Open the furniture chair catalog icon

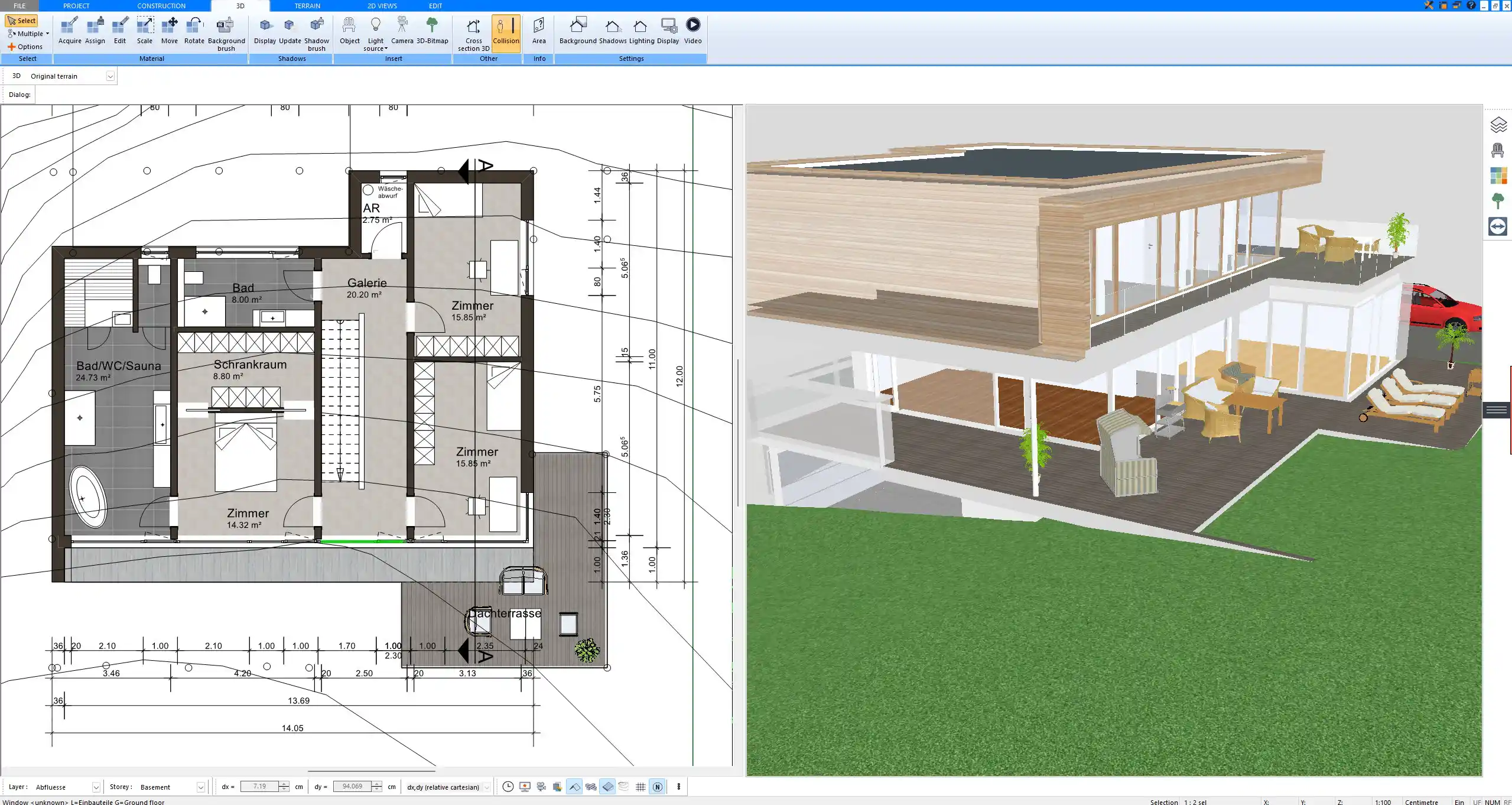click(x=1498, y=150)
